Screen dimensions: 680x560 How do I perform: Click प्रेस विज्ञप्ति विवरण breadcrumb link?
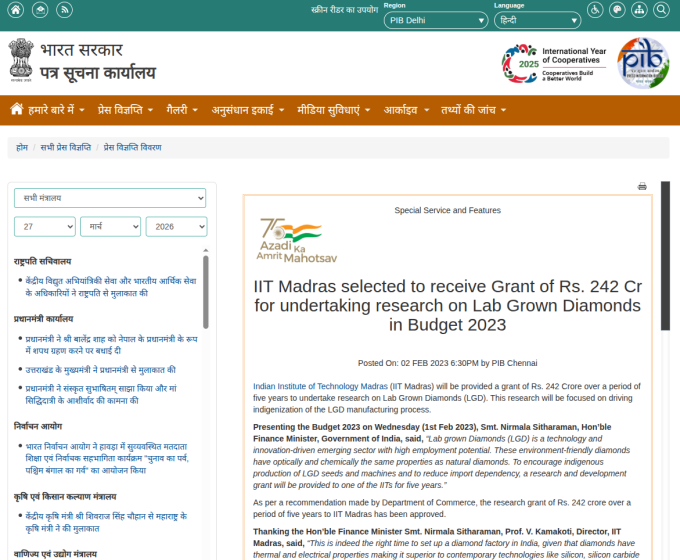pyautogui.click(x=132, y=147)
